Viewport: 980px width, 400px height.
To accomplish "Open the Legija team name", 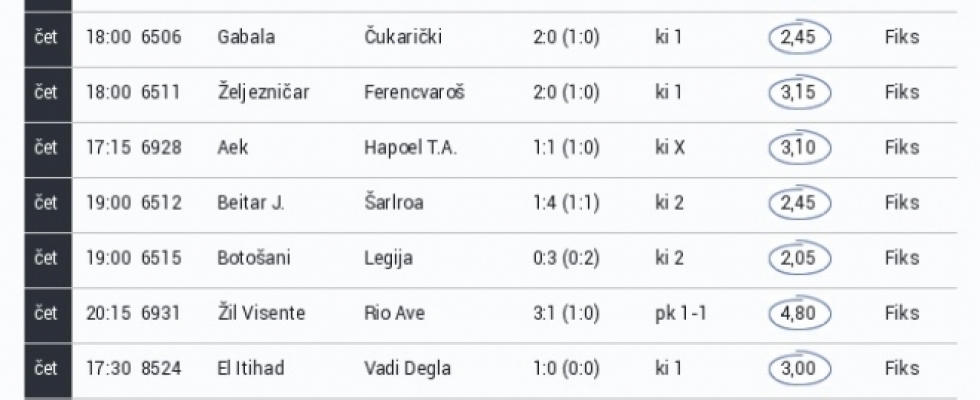I will pyautogui.click(x=388, y=258).
